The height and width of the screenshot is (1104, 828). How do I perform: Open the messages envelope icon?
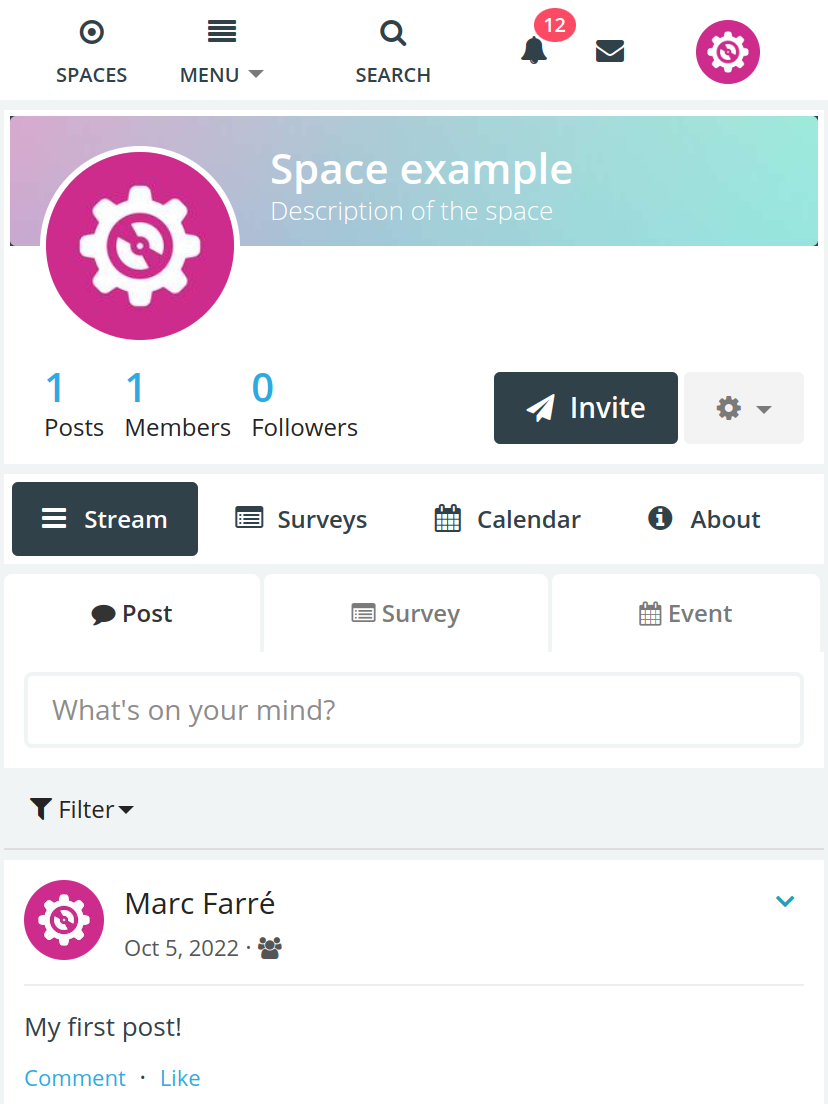point(610,51)
